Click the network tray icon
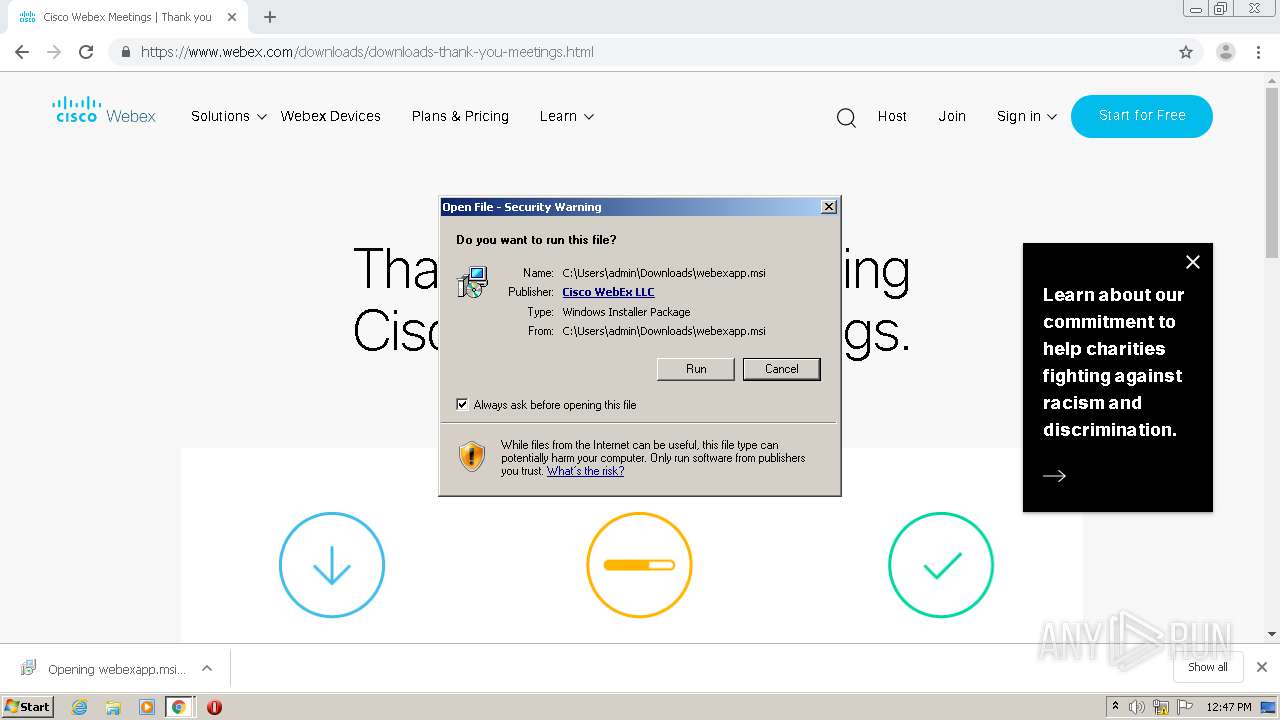The width and height of the screenshot is (1280, 720). (x=1161, y=707)
